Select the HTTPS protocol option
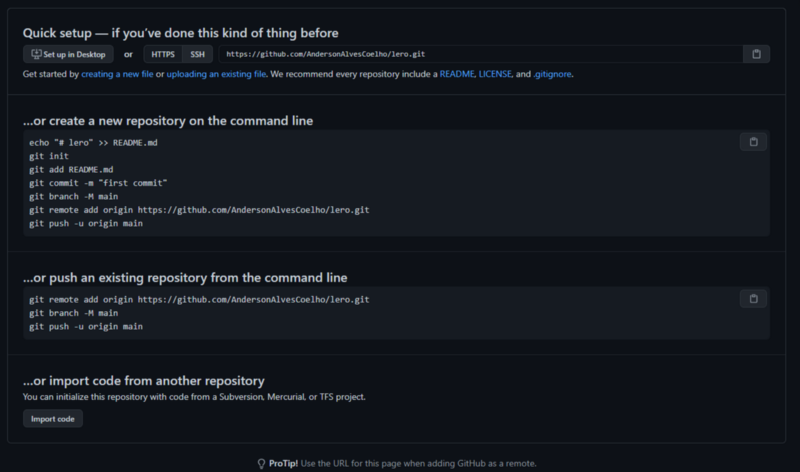This screenshot has width=800, height=472. pos(163,54)
